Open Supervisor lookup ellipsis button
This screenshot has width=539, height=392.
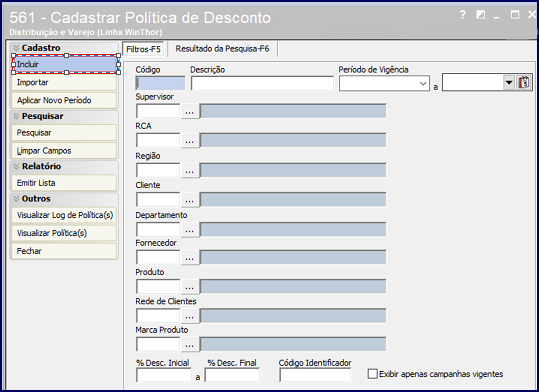(x=190, y=111)
